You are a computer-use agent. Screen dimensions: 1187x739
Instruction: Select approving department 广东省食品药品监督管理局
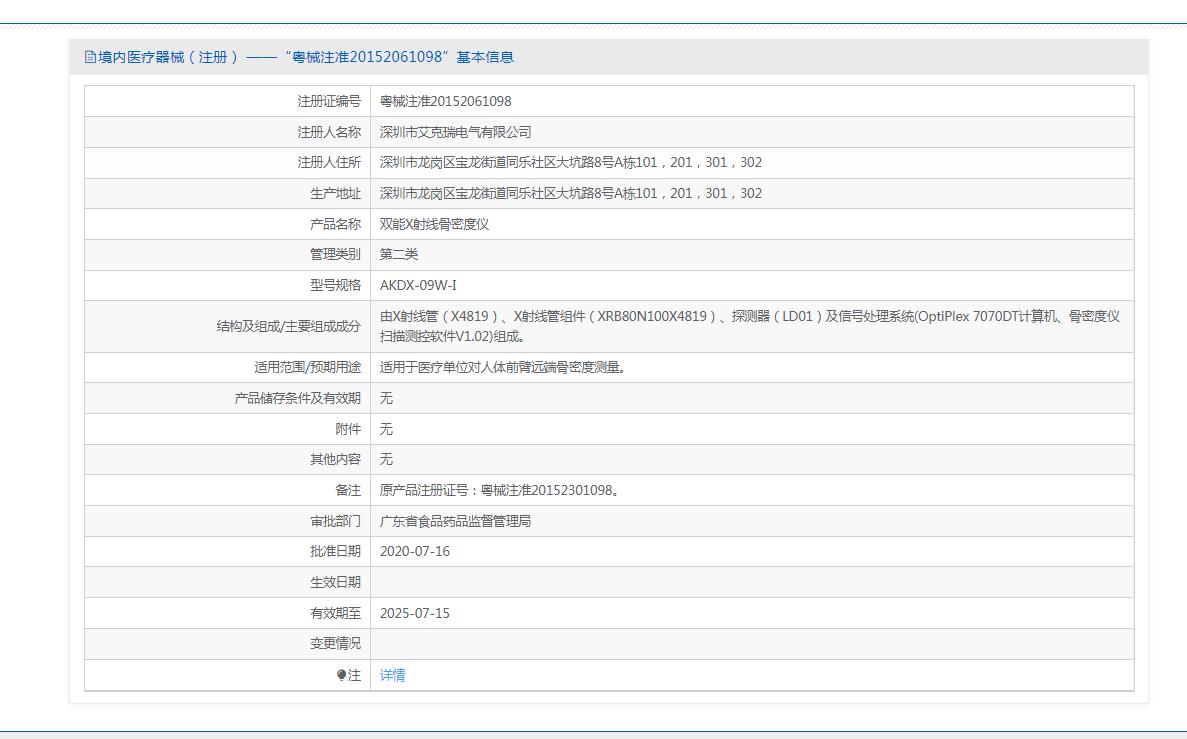(x=455, y=522)
